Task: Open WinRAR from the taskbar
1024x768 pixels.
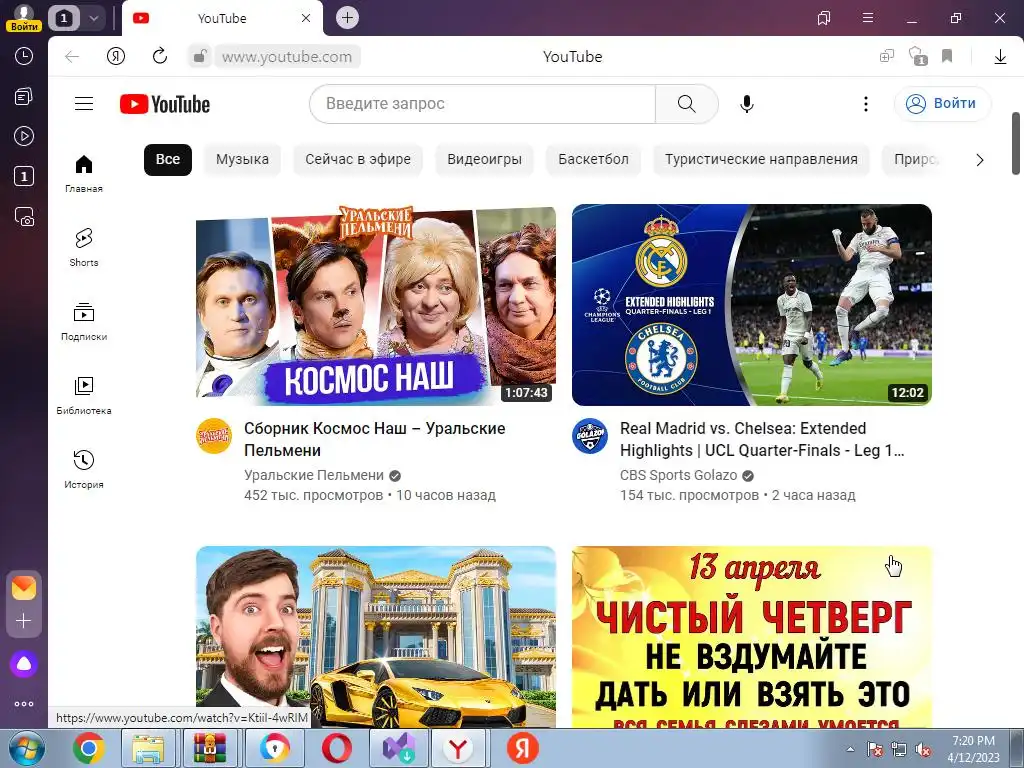Action: 212,748
